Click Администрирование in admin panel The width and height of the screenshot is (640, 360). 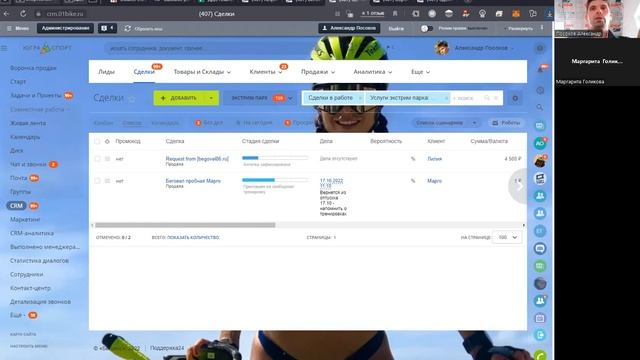65,28
